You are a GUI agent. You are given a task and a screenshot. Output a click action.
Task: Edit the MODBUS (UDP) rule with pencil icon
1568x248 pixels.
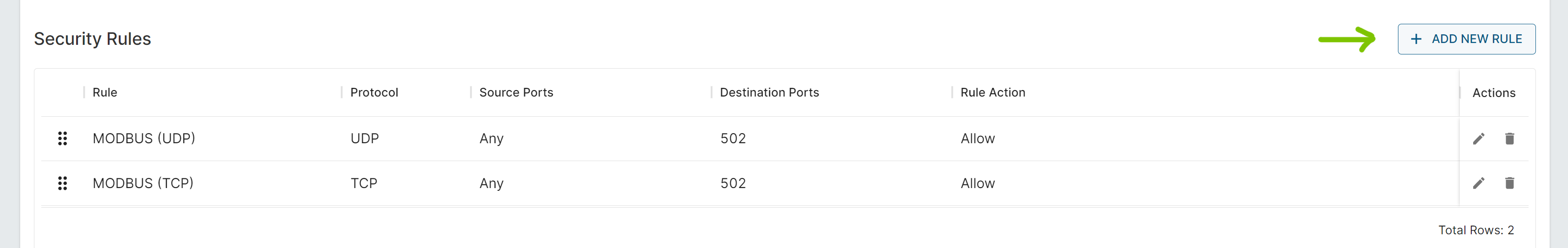tap(1479, 139)
